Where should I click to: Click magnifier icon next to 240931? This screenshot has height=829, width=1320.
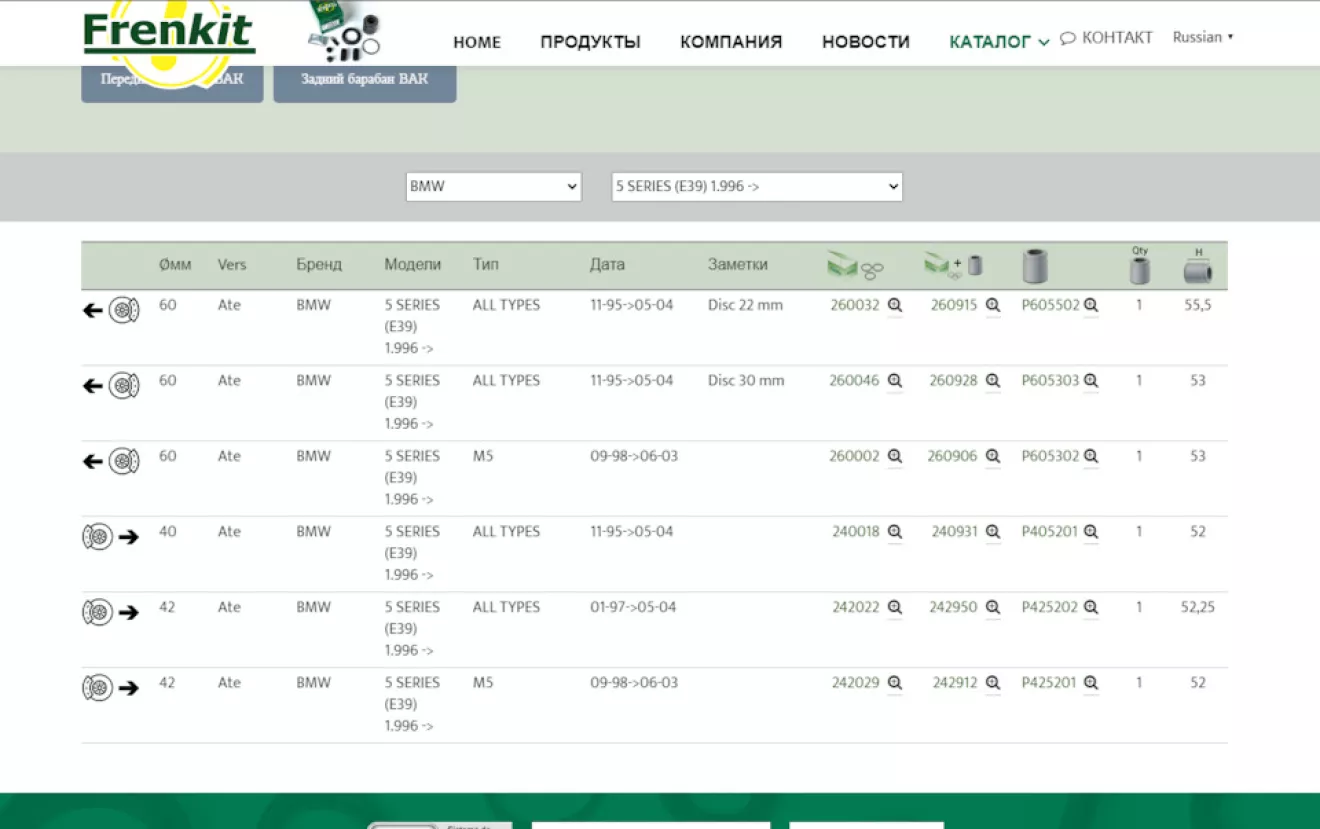[993, 532]
